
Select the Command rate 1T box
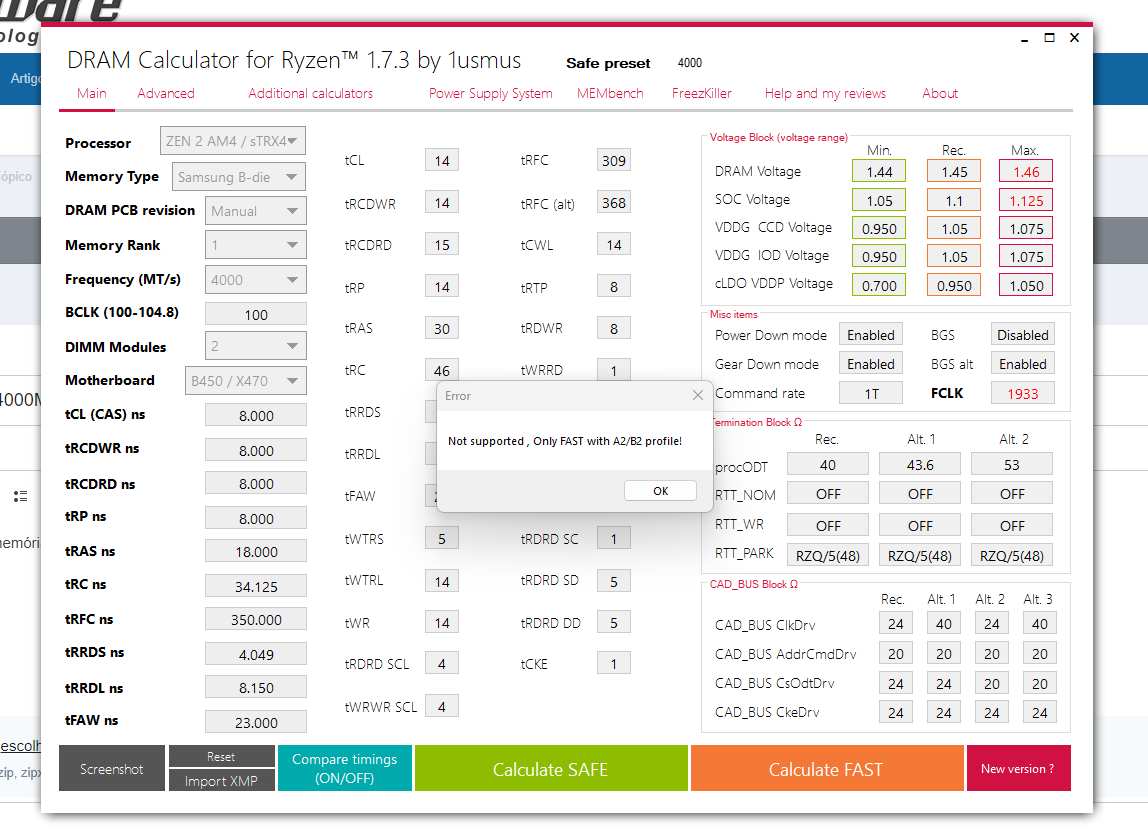click(871, 393)
